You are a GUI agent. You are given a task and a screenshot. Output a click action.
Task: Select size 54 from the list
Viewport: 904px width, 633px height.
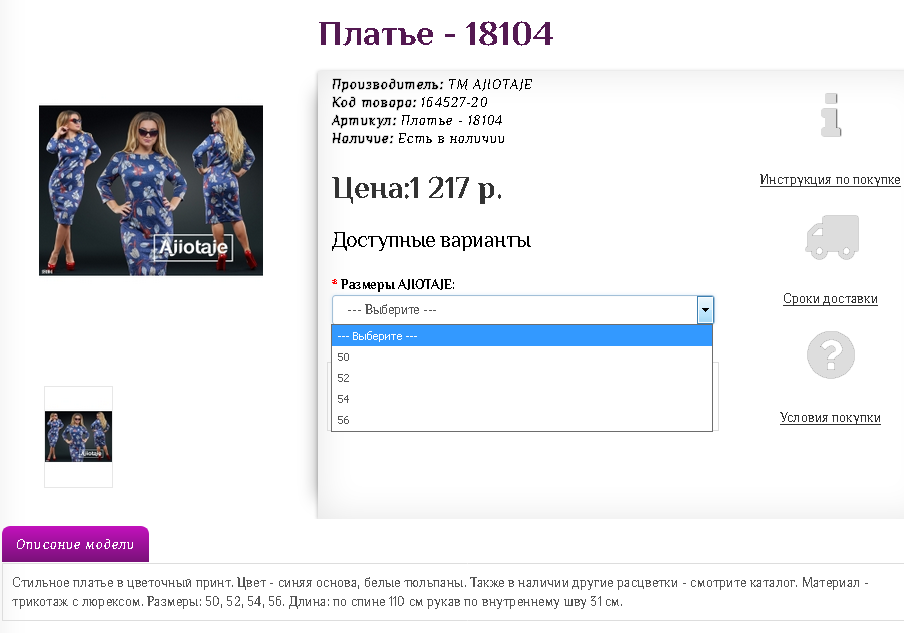tap(522, 399)
